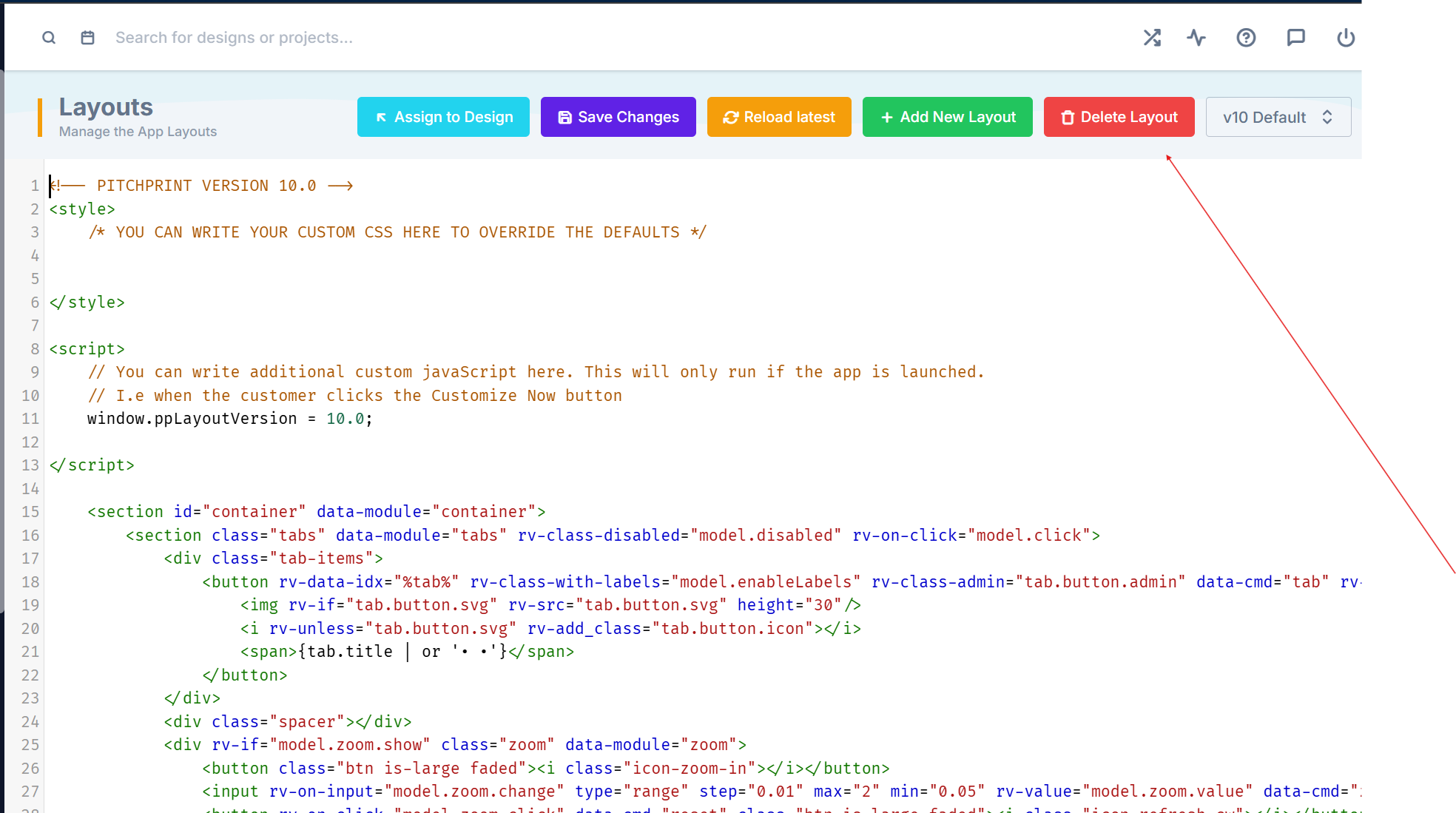Click the "You can write additional custom javaScript" comment
Screen dimensions: 1456x813
click(x=536, y=372)
